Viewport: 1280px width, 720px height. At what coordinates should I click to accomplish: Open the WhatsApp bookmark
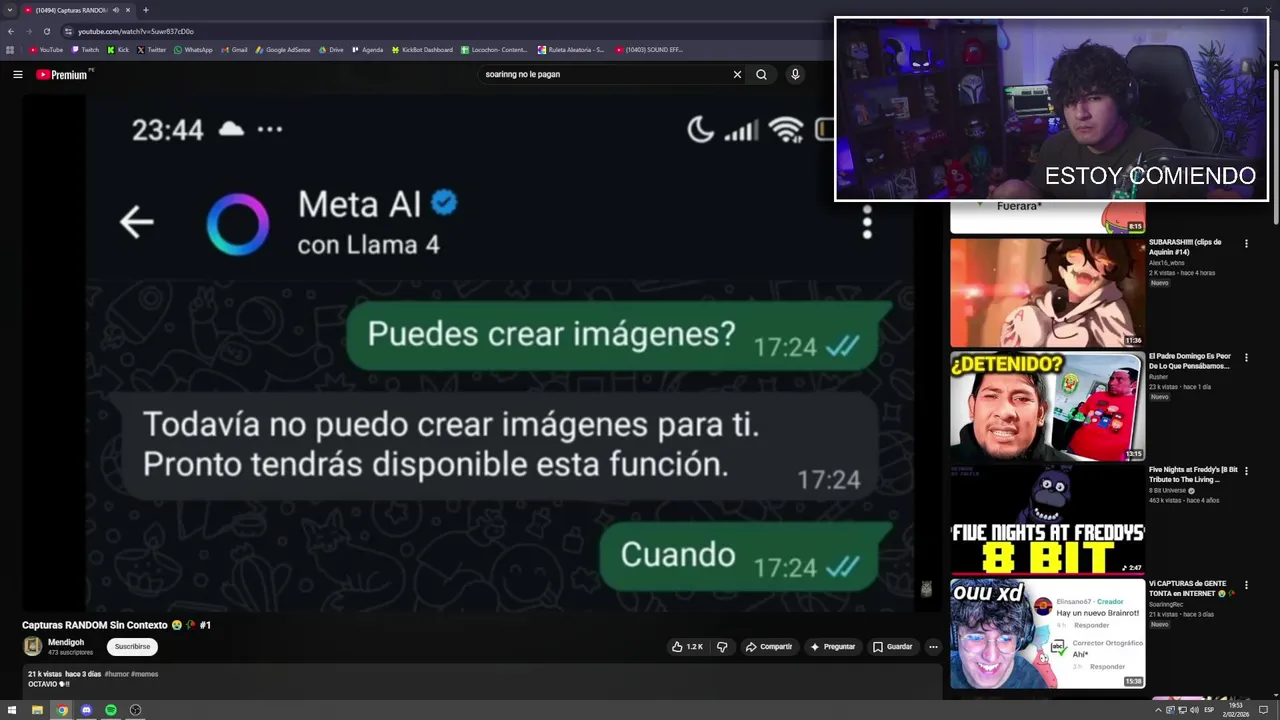[193, 50]
